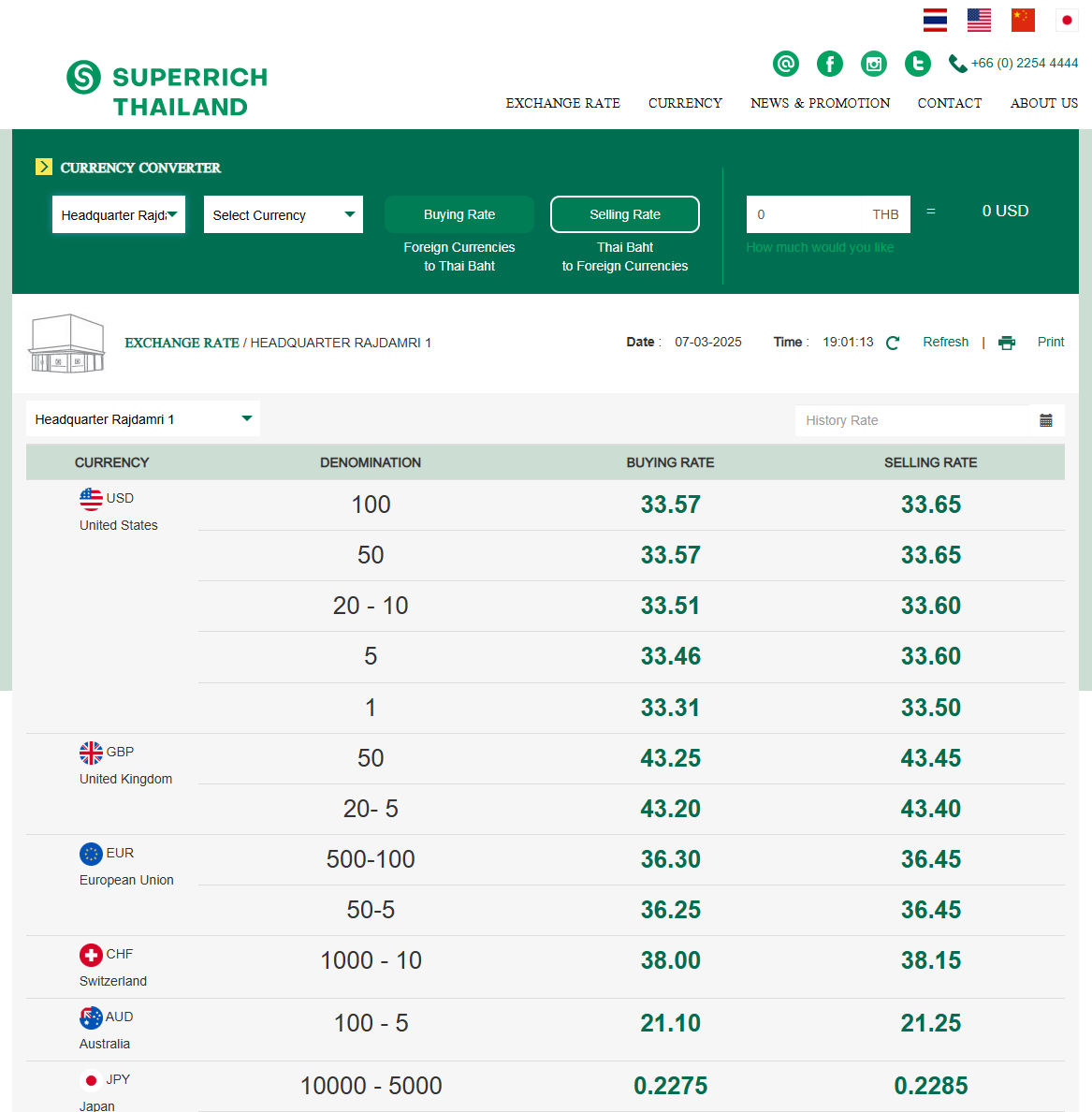Image resolution: width=1092 pixels, height=1112 pixels.
Task: Open the LINE @ social icon
Action: point(786,64)
